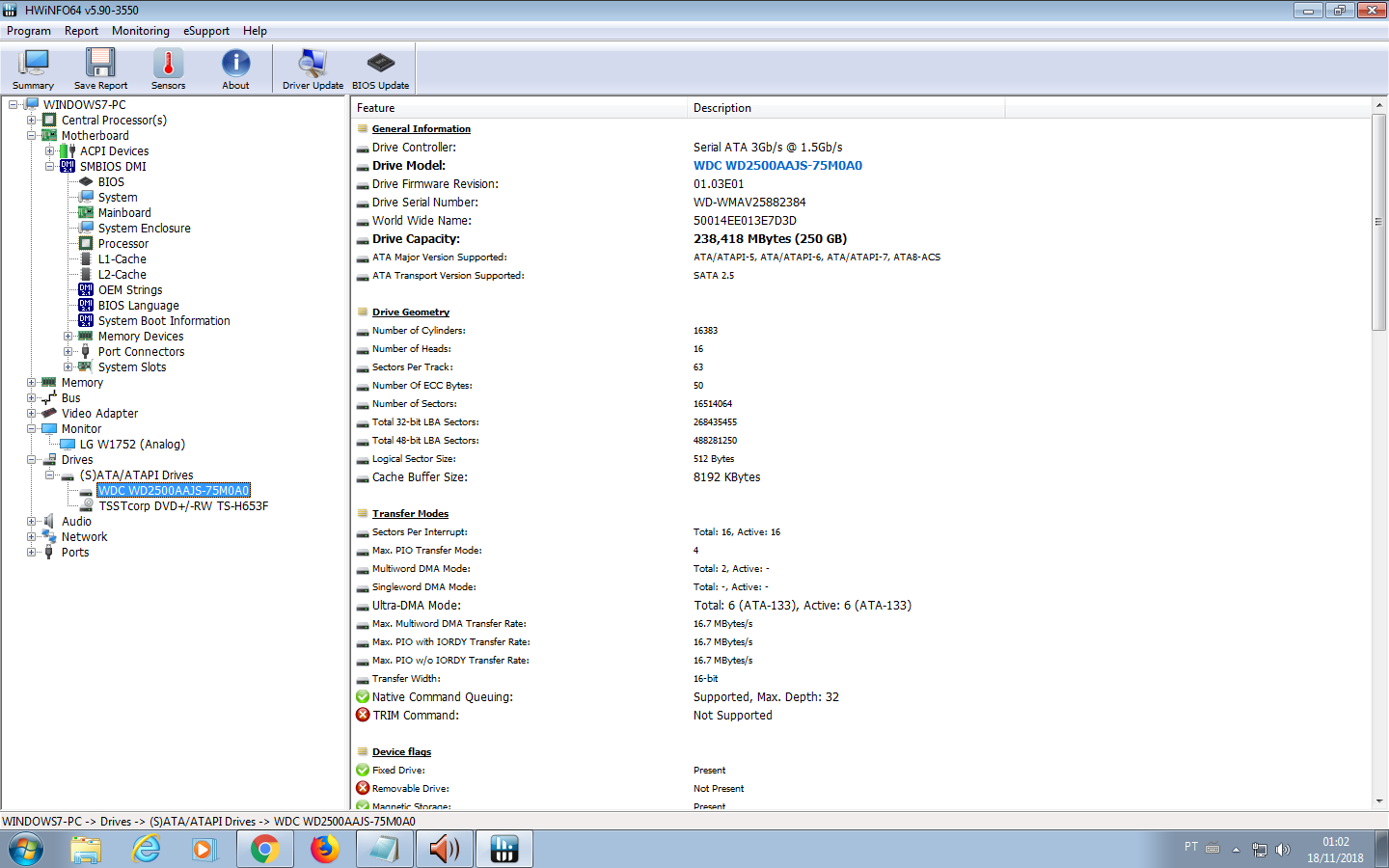Click the HWiNFO taskbar button

point(504,850)
